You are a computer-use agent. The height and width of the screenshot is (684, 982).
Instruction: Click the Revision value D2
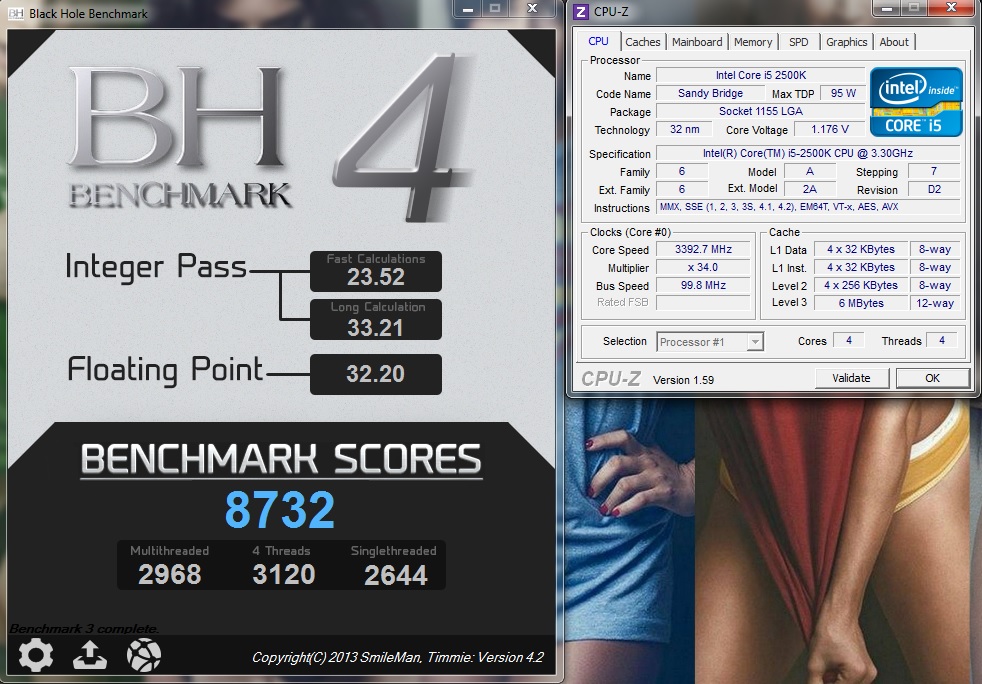coord(934,189)
